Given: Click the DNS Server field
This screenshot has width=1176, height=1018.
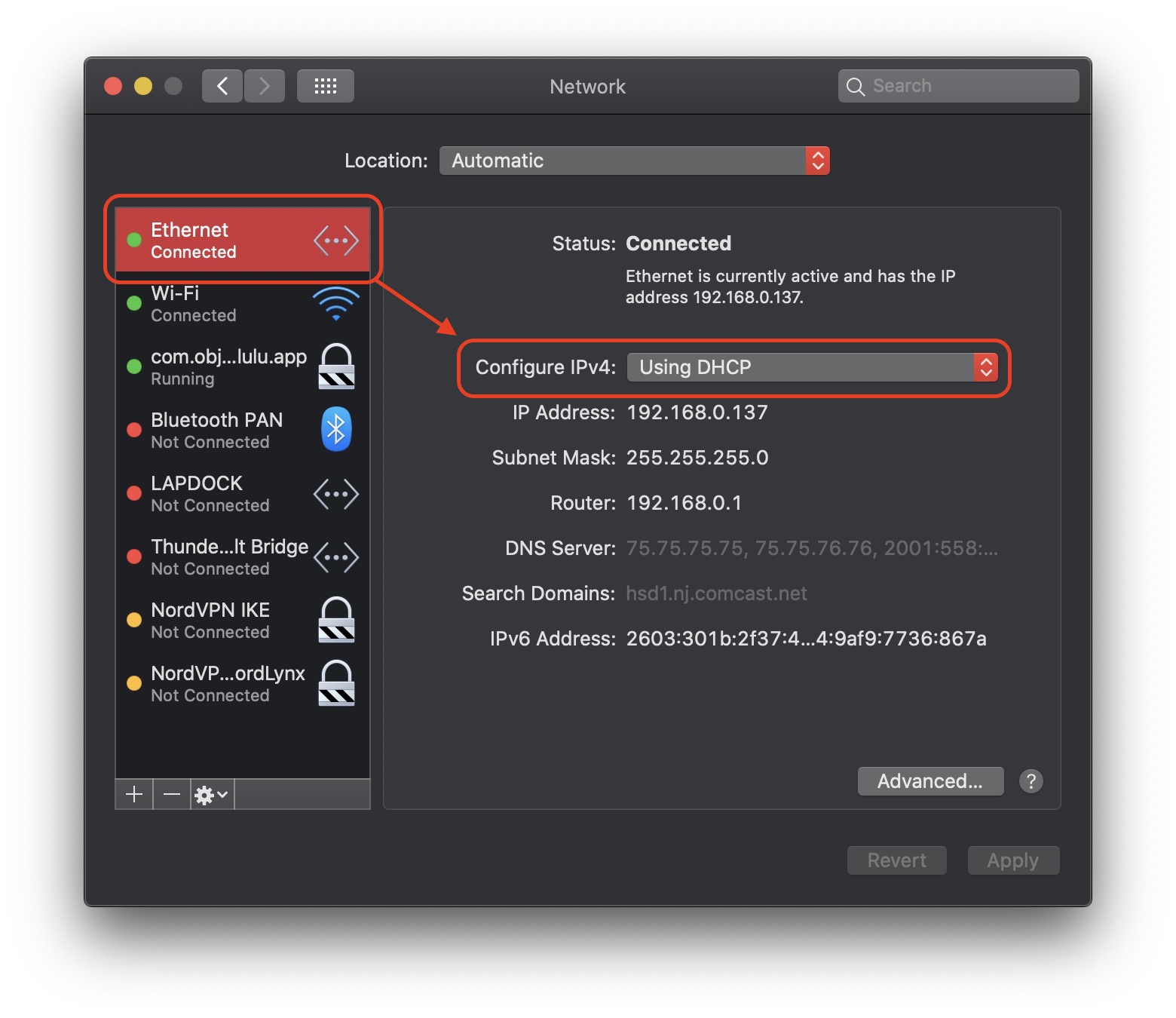Looking at the screenshot, I should point(811,548).
